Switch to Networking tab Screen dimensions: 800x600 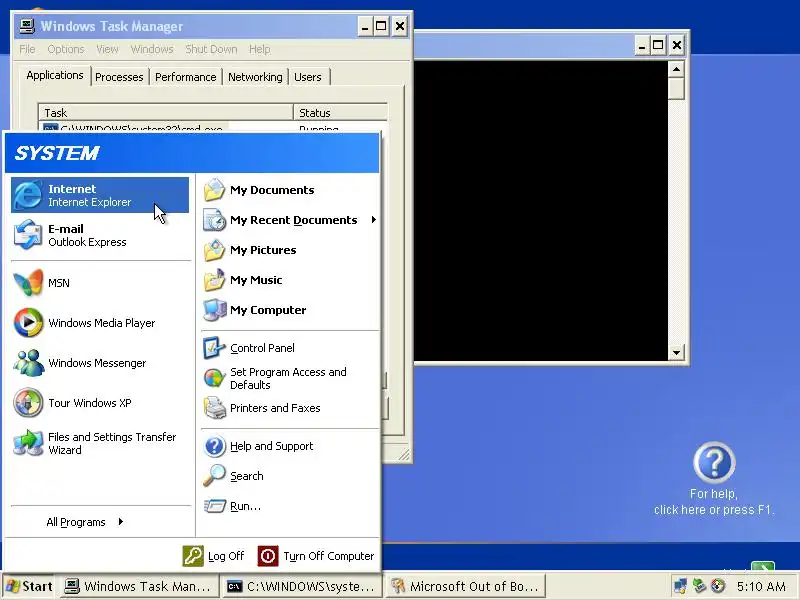point(255,77)
